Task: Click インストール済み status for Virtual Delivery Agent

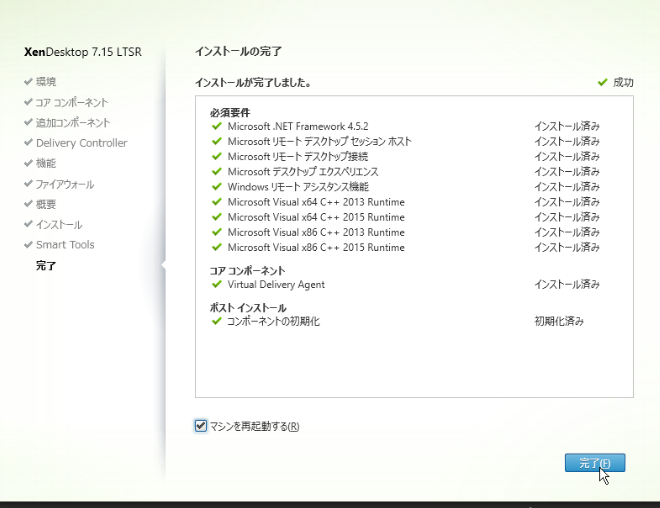Action: (x=567, y=285)
